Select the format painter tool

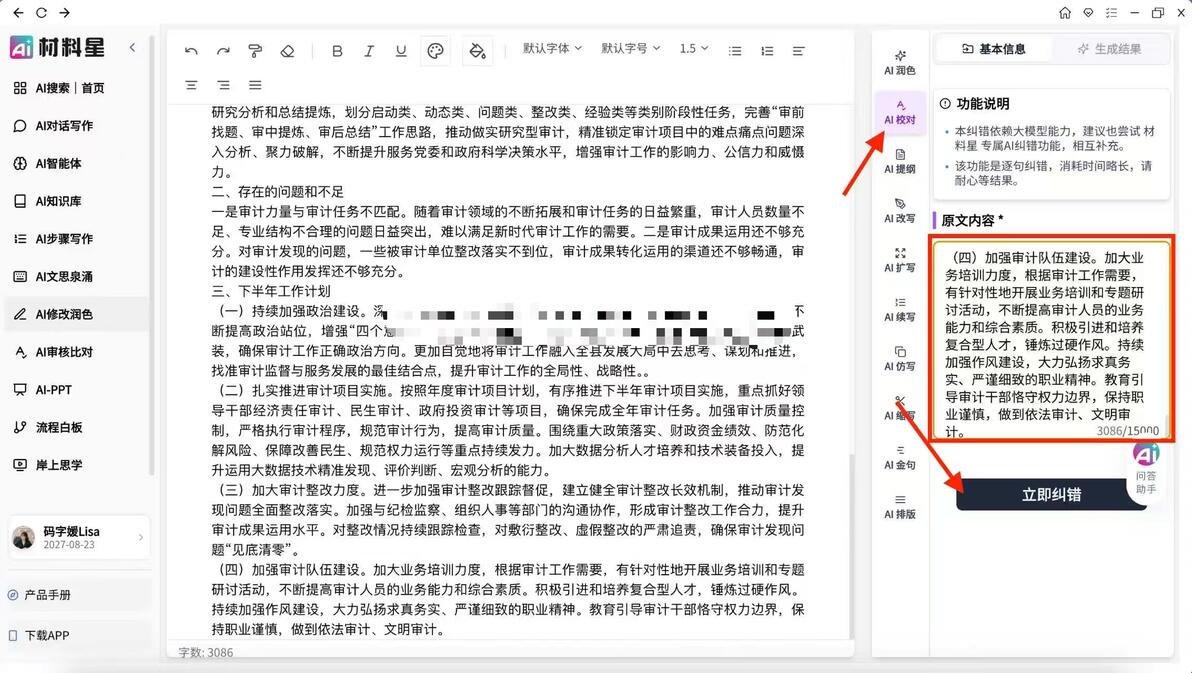255,51
